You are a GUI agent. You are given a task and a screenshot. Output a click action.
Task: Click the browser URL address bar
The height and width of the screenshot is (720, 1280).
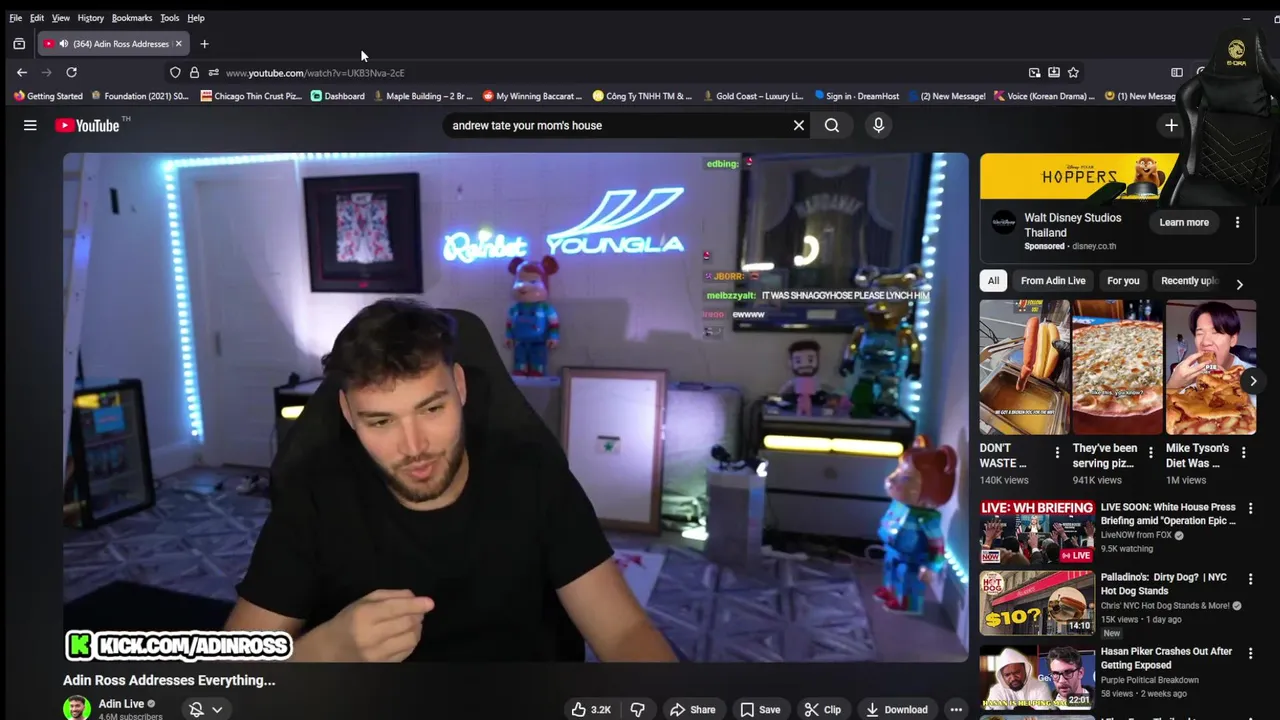(620, 73)
